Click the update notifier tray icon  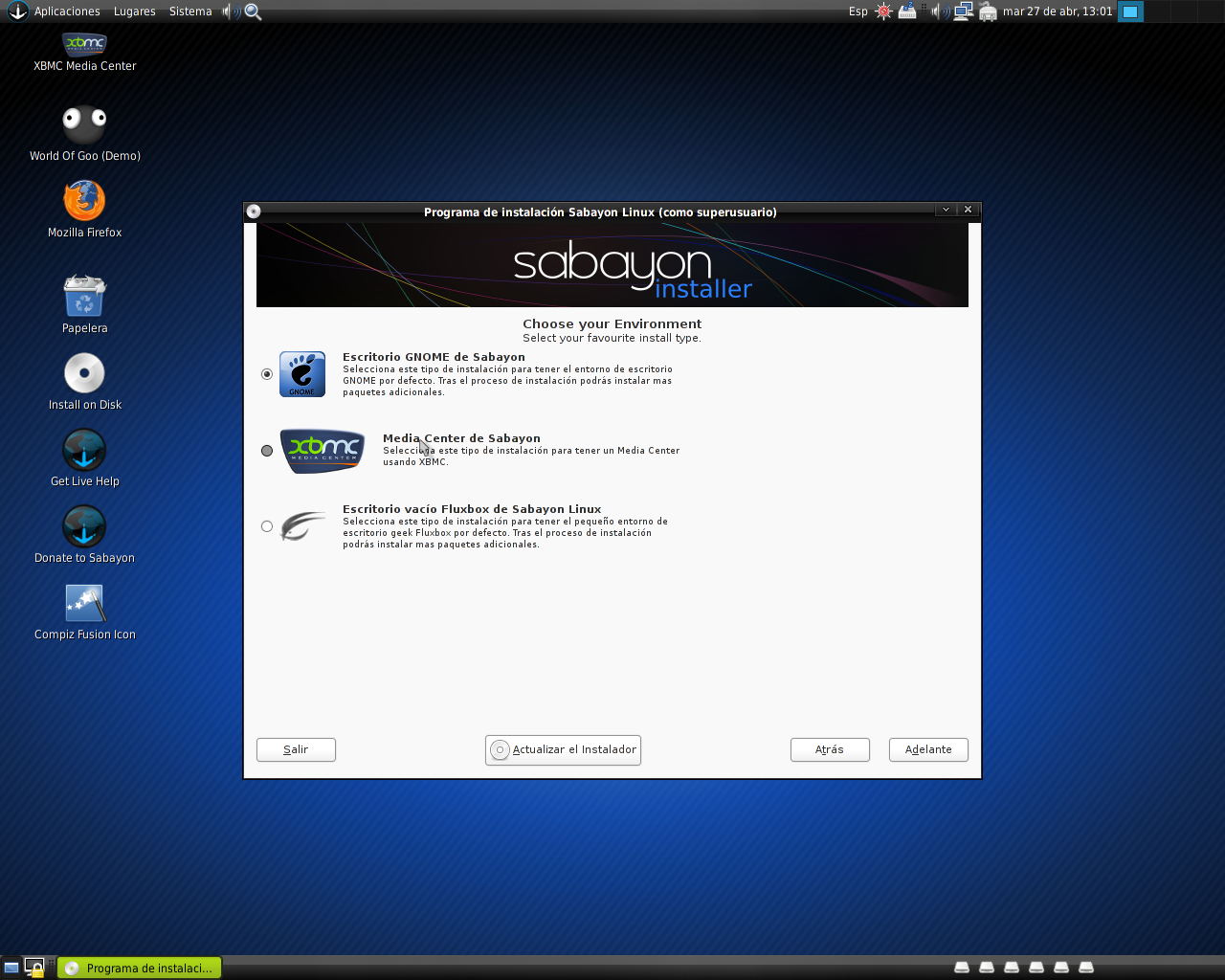click(x=907, y=11)
